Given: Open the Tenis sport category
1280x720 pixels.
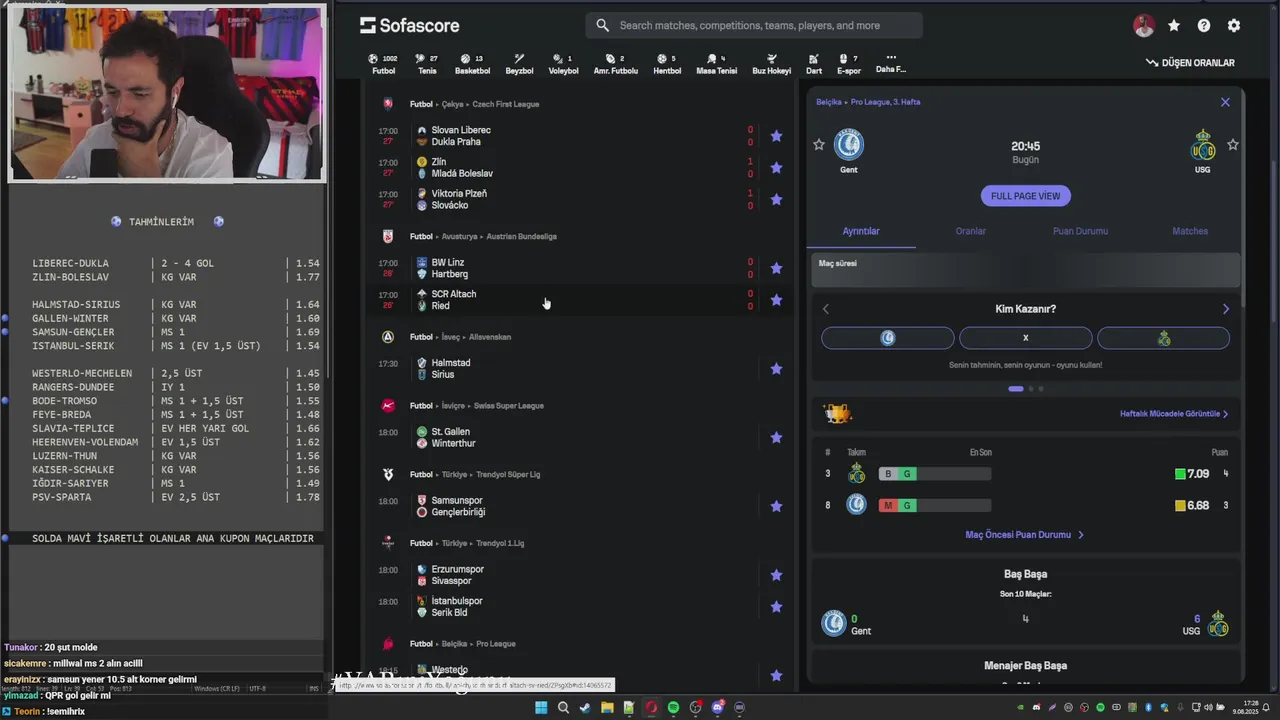Looking at the screenshot, I should [x=427, y=64].
